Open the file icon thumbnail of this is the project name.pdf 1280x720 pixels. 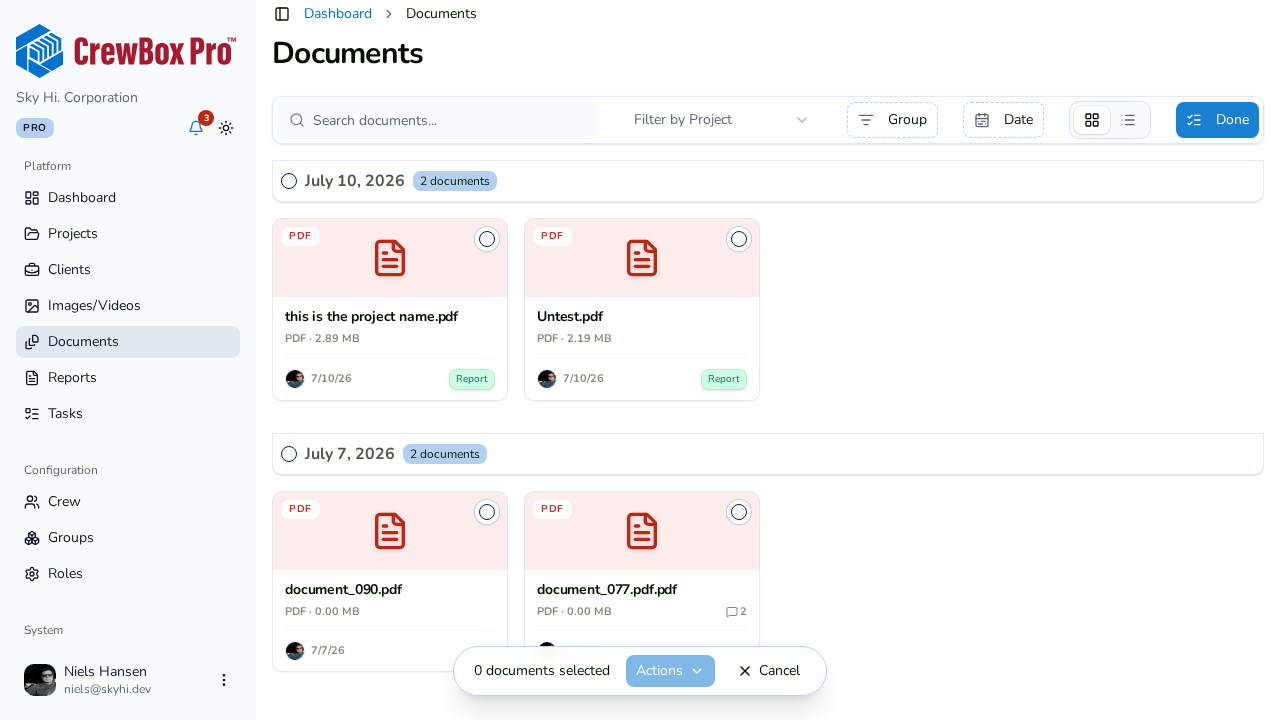390,258
